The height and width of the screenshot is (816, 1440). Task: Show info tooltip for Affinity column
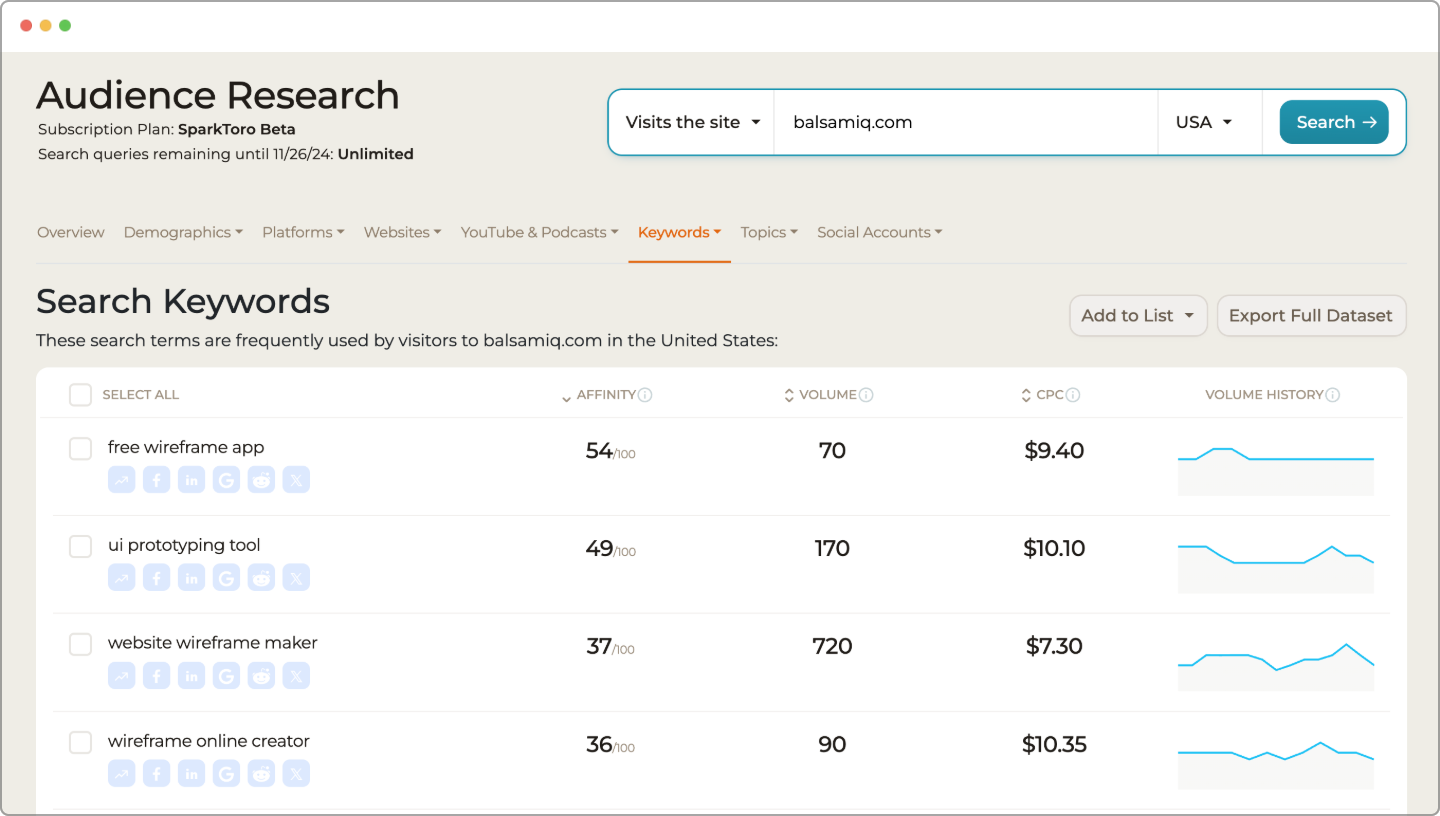click(645, 395)
